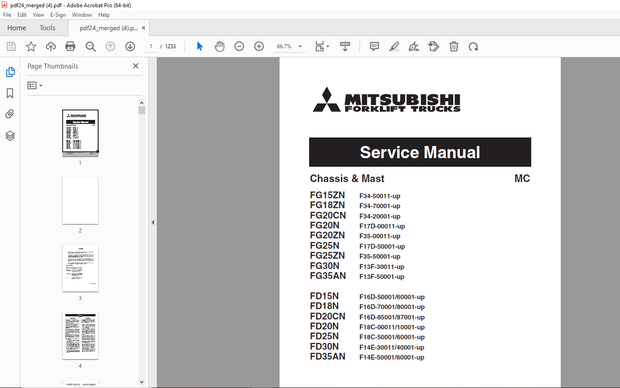Screen dimensions: 620x388
Task: Click the 'Chassis & Mast' text
Action: tap(347, 179)
